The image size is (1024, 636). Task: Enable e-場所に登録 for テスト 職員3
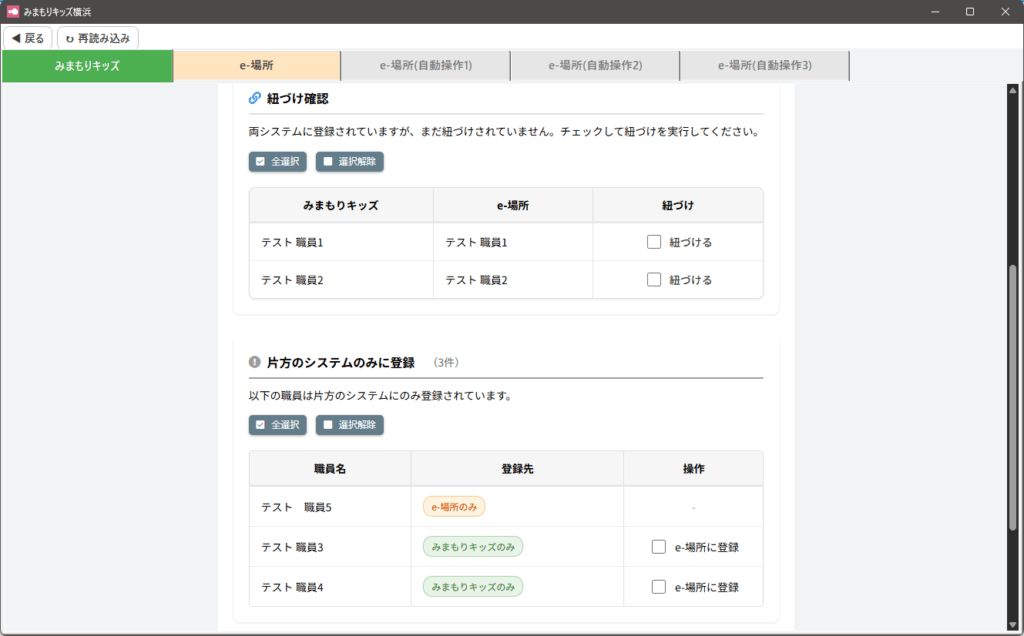[658, 547]
